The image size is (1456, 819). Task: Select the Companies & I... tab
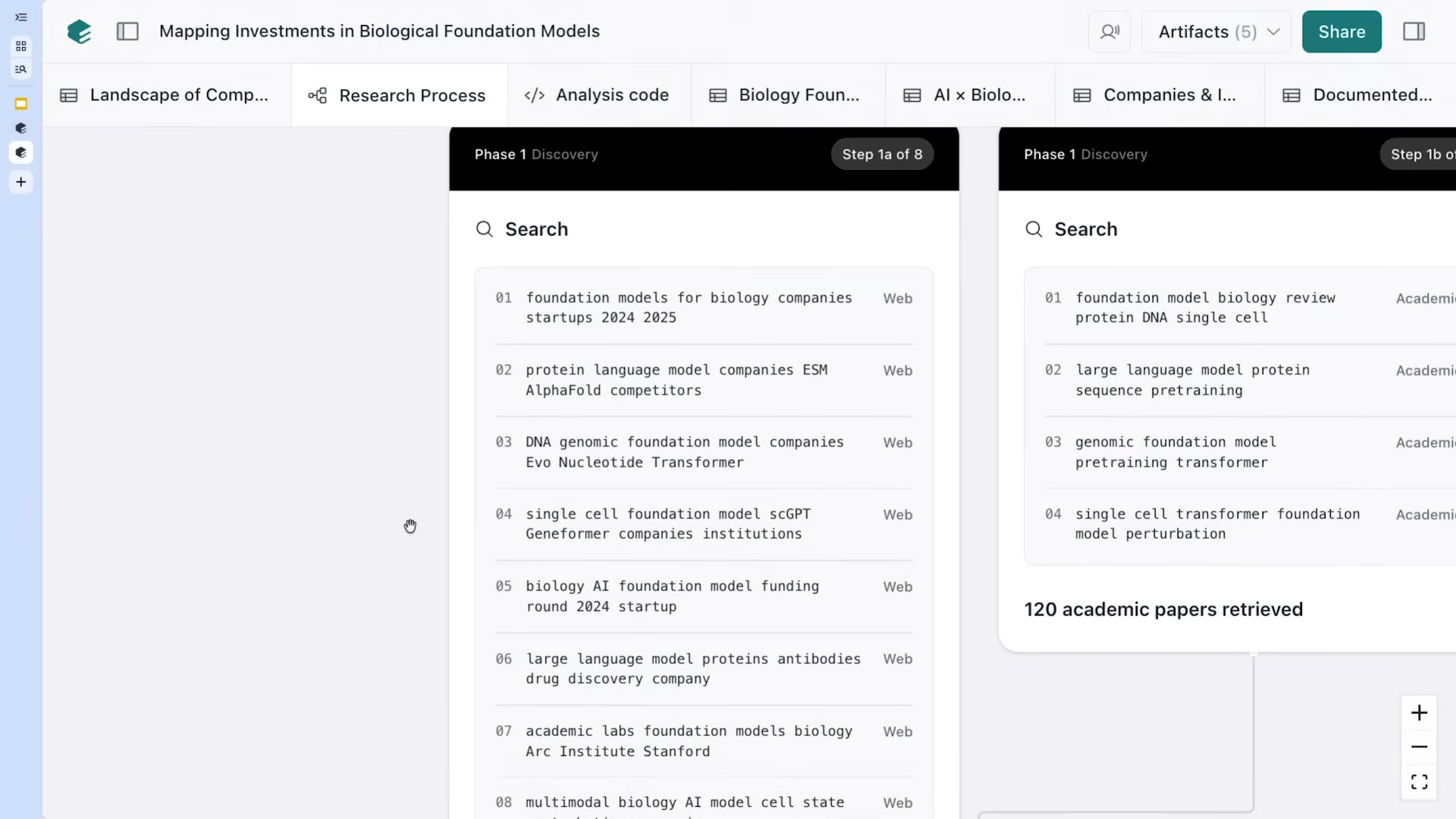[x=1155, y=95]
